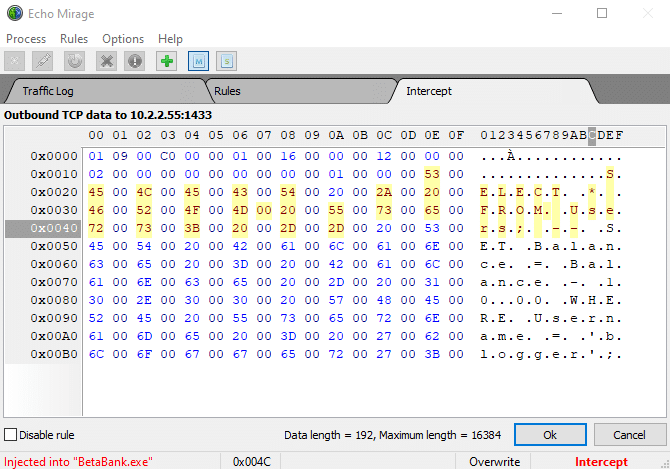Enable the Disable rule checkbox
Viewport: 670px width, 469px height.
pyautogui.click(x=11, y=435)
